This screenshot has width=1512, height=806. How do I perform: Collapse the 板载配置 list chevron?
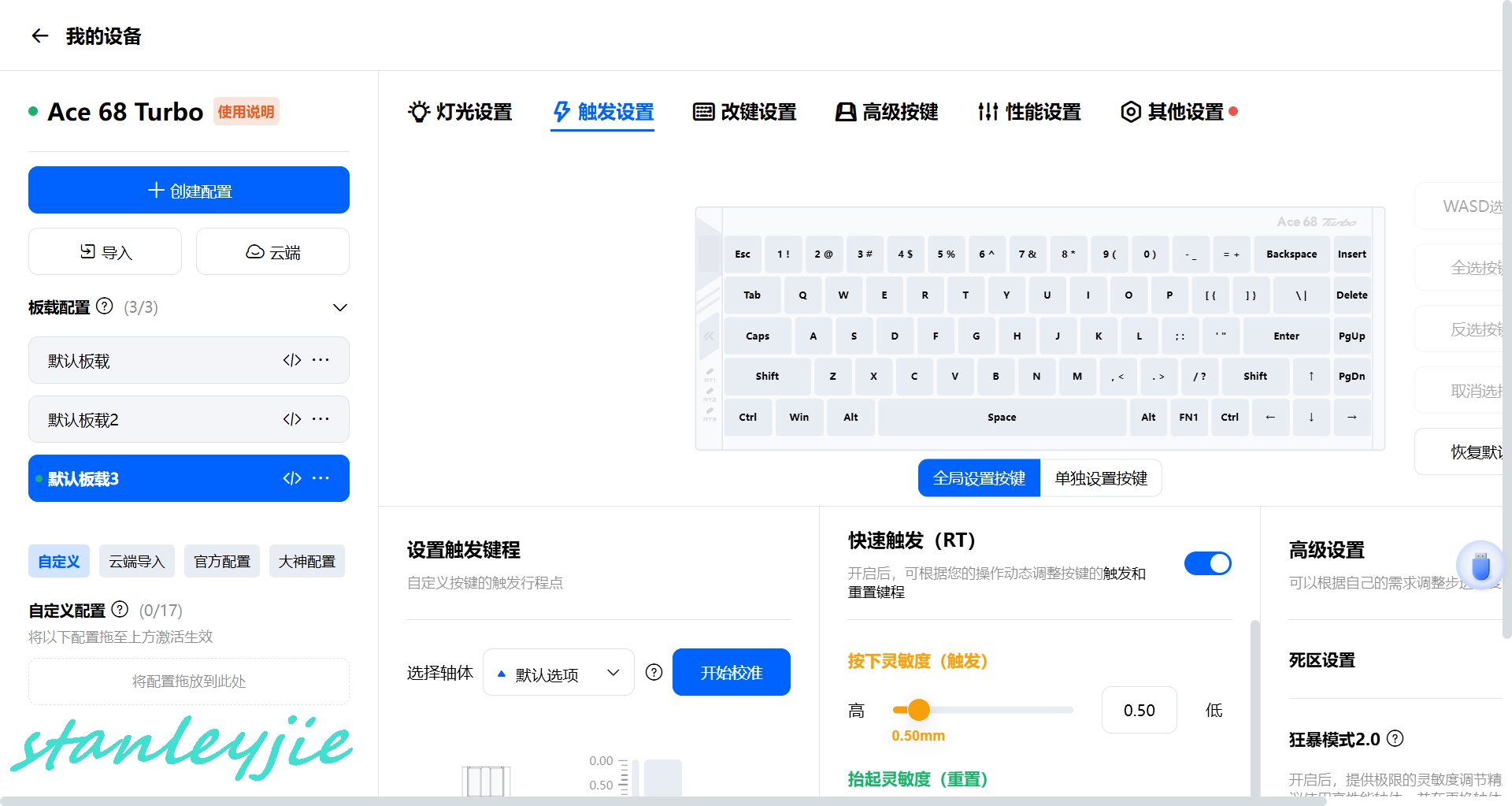pos(339,307)
